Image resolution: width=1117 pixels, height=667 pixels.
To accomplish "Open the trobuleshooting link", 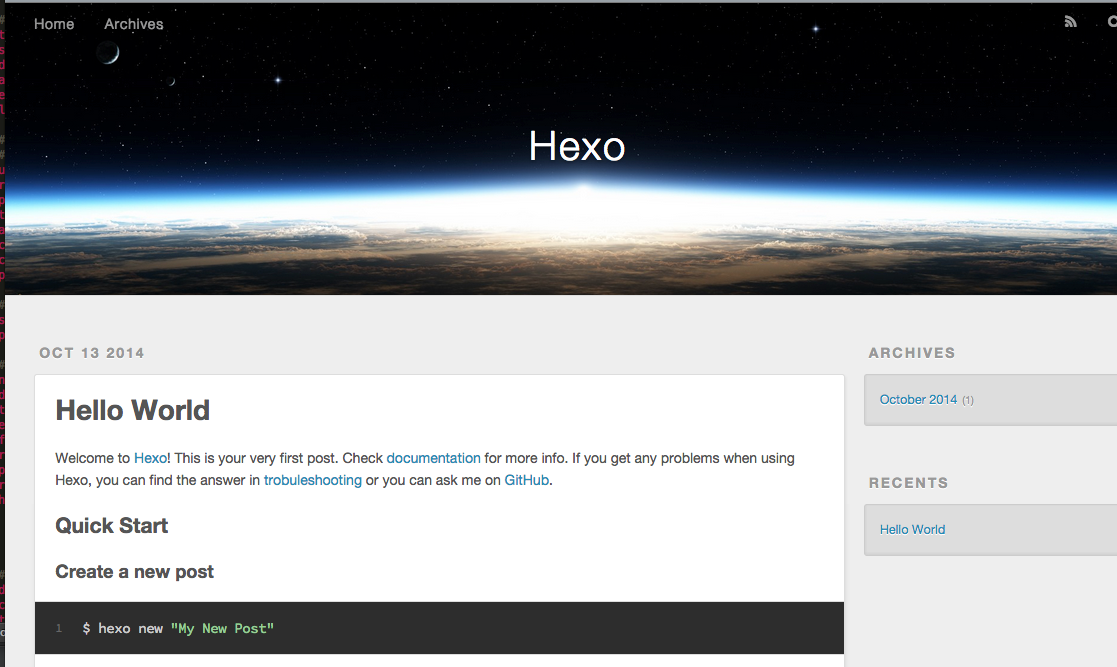I will [x=313, y=480].
